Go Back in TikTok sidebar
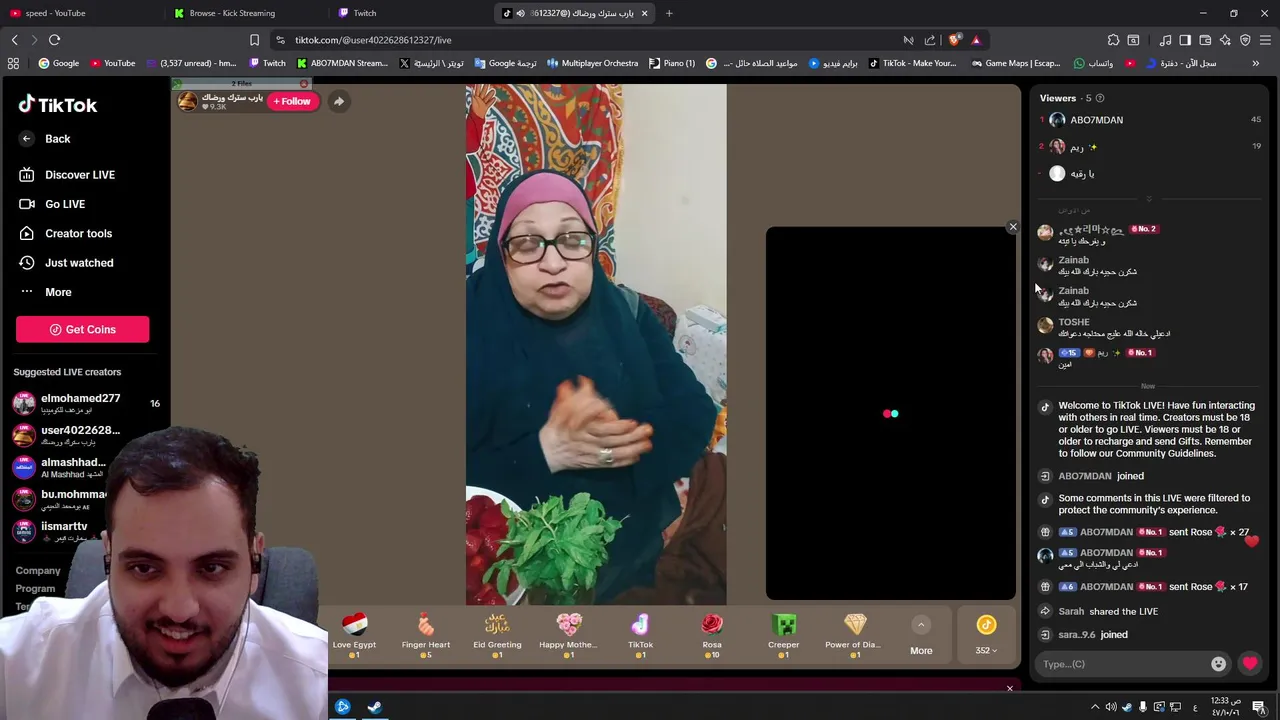 [x=44, y=139]
